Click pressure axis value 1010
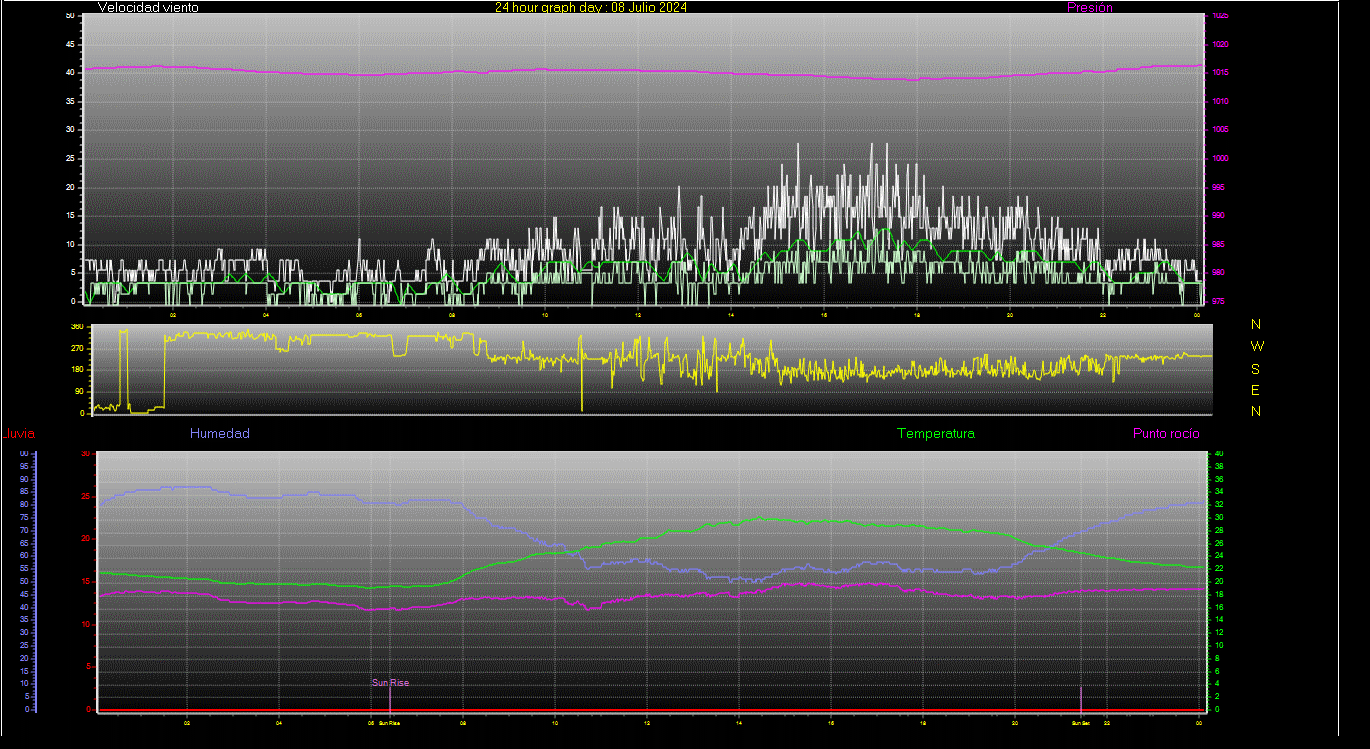This screenshot has width=1370, height=749. click(1219, 102)
